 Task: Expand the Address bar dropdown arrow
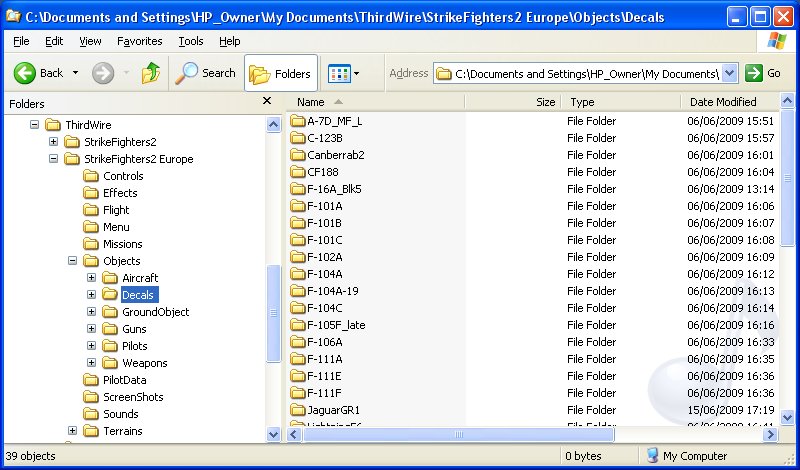pos(730,73)
